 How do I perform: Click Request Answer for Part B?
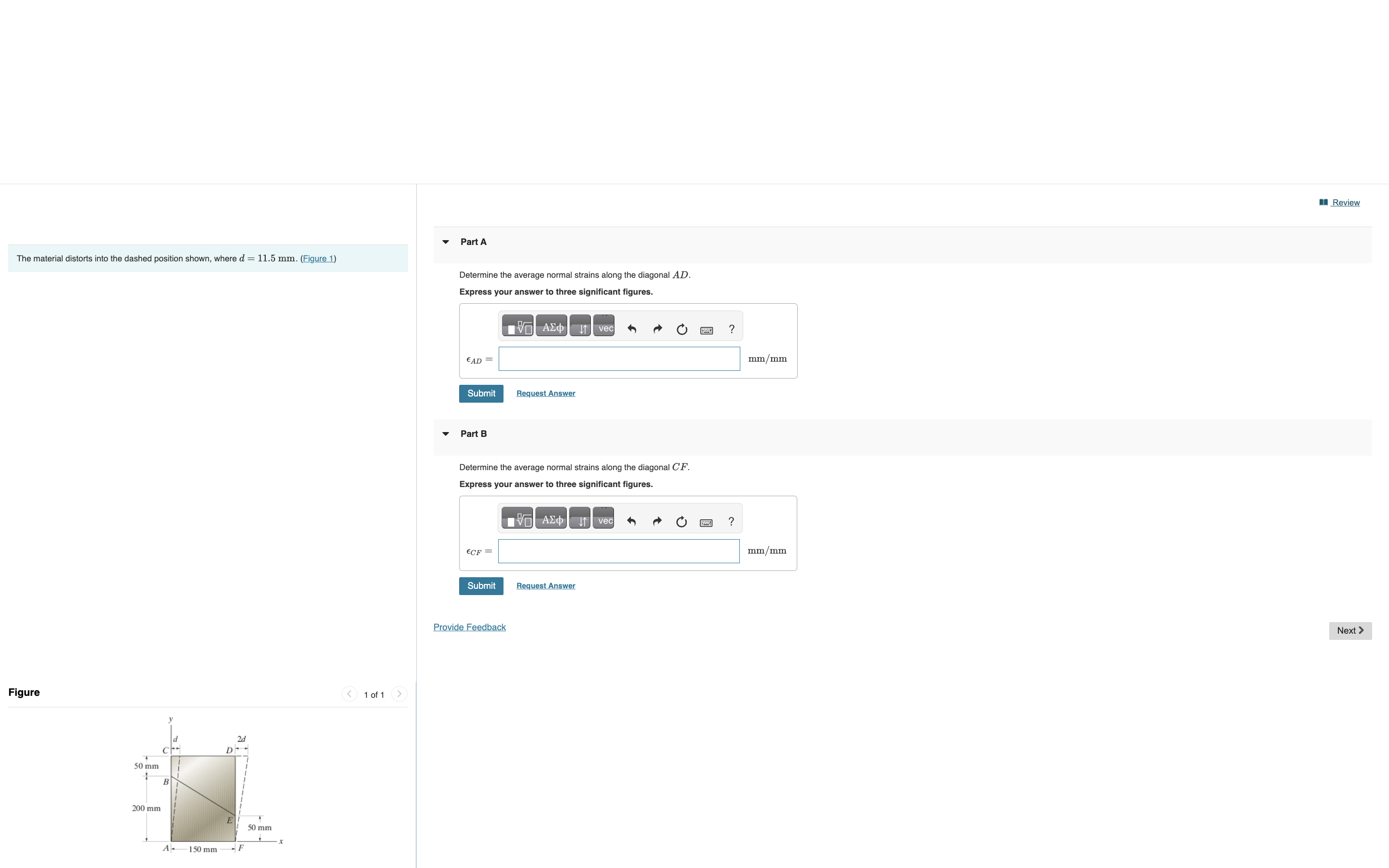(545, 586)
